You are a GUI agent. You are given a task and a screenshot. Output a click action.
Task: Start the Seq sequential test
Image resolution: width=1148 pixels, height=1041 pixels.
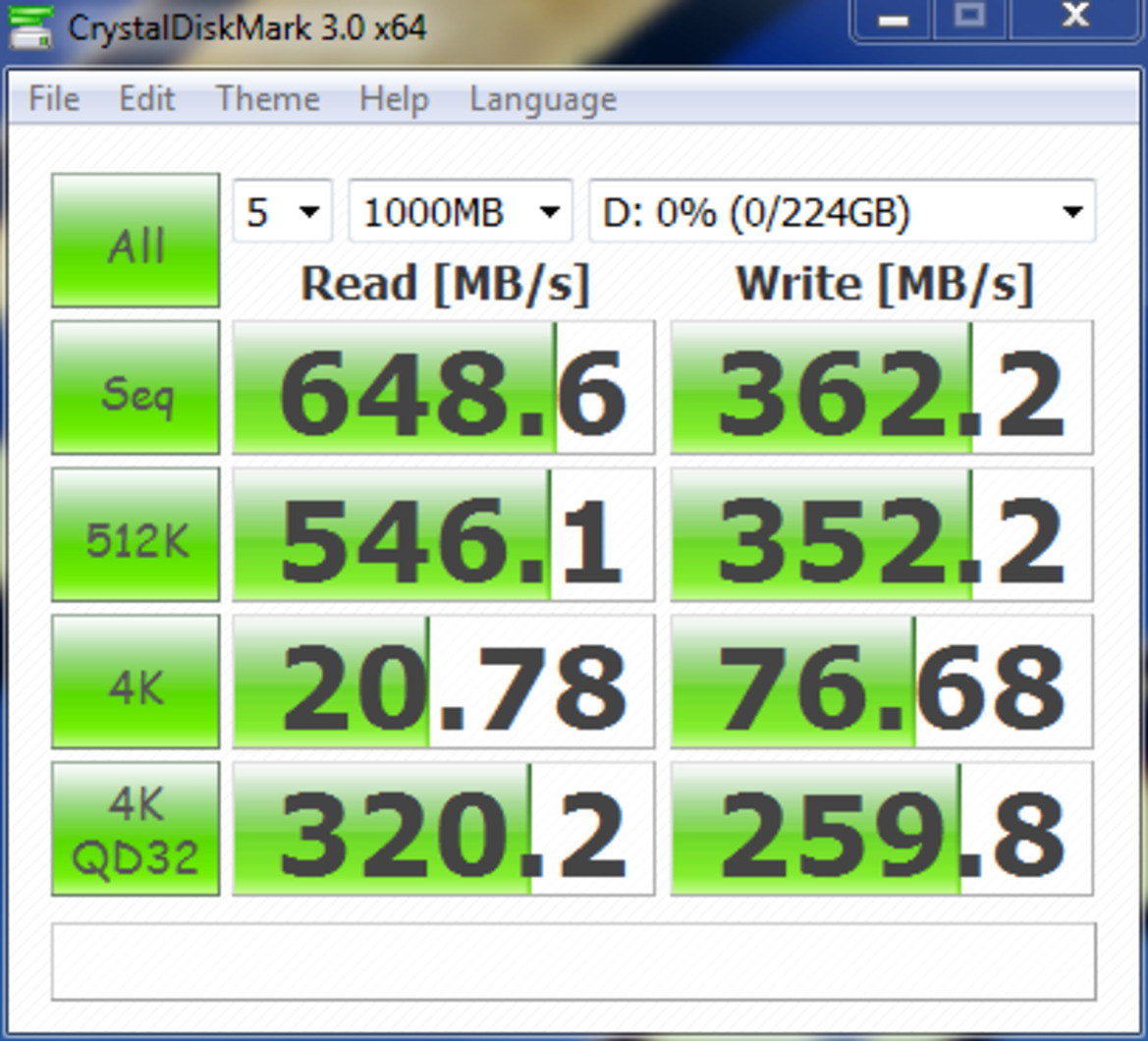(136, 387)
